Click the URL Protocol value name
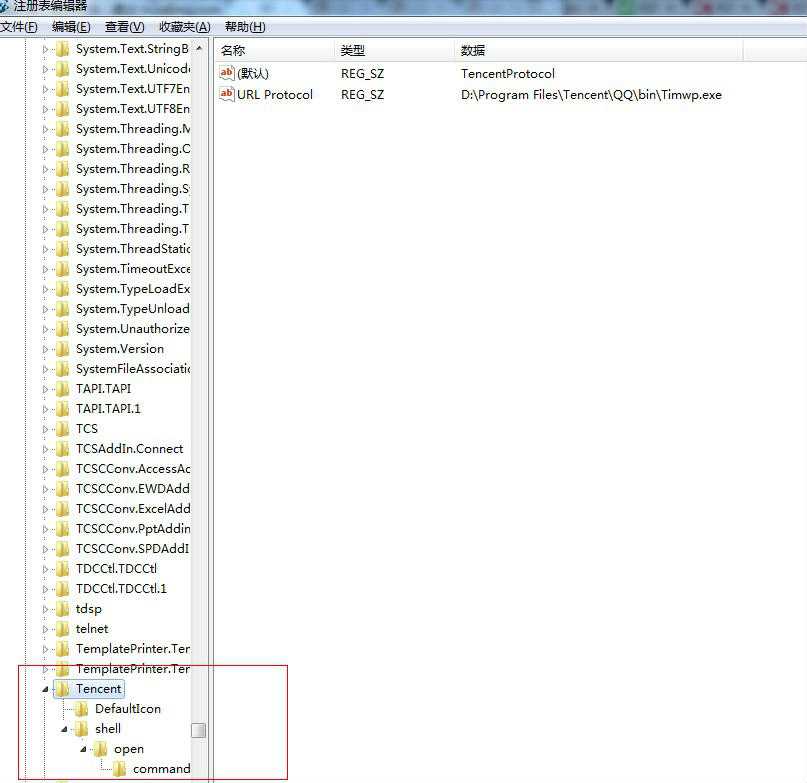The width and height of the screenshot is (807, 783). [275, 95]
